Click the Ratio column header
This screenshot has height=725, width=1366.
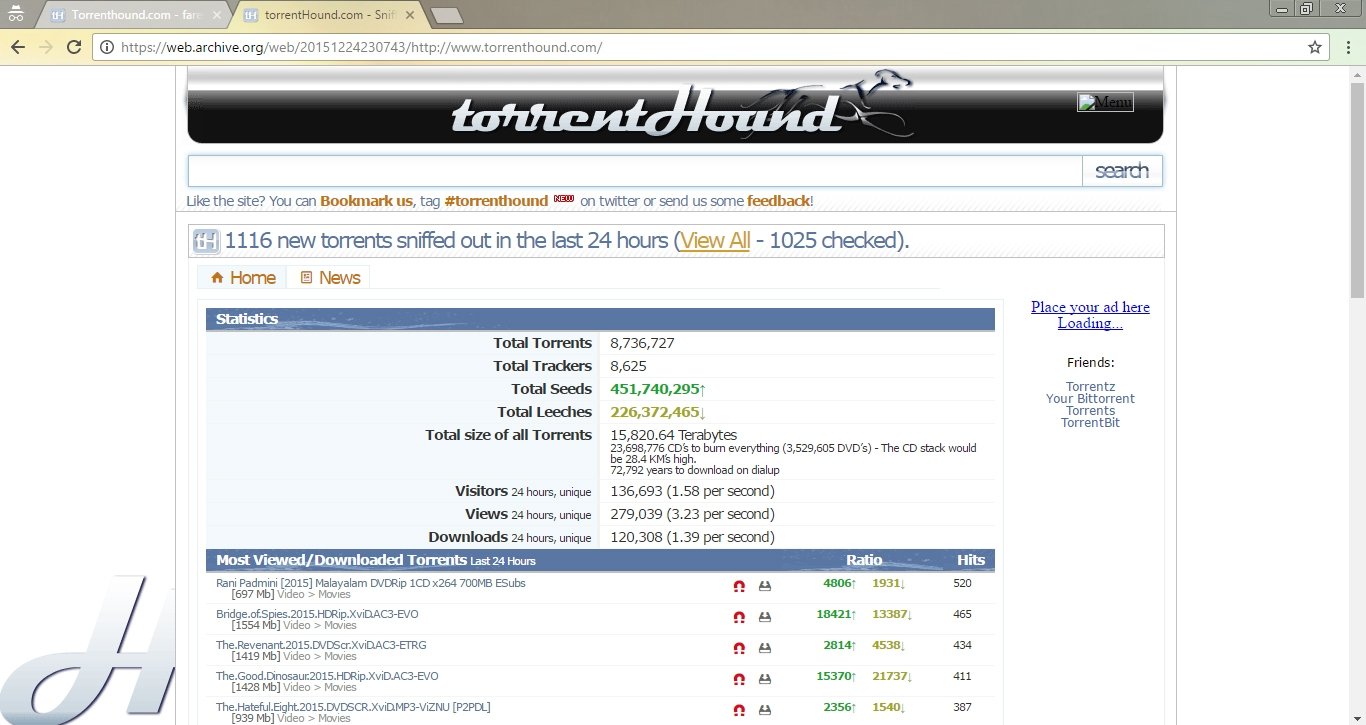864,560
